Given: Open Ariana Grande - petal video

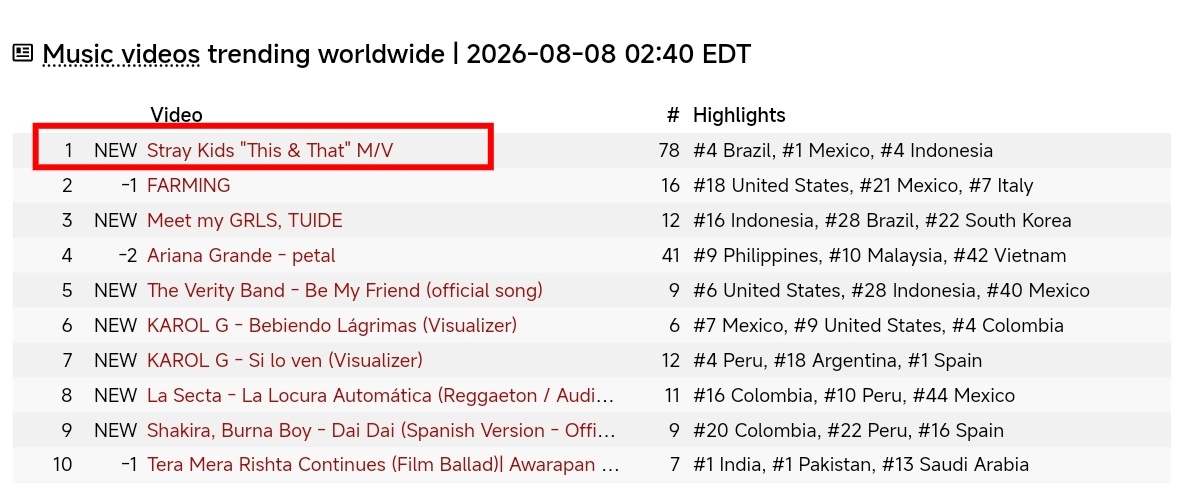Looking at the screenshot, I should (241, 256).
